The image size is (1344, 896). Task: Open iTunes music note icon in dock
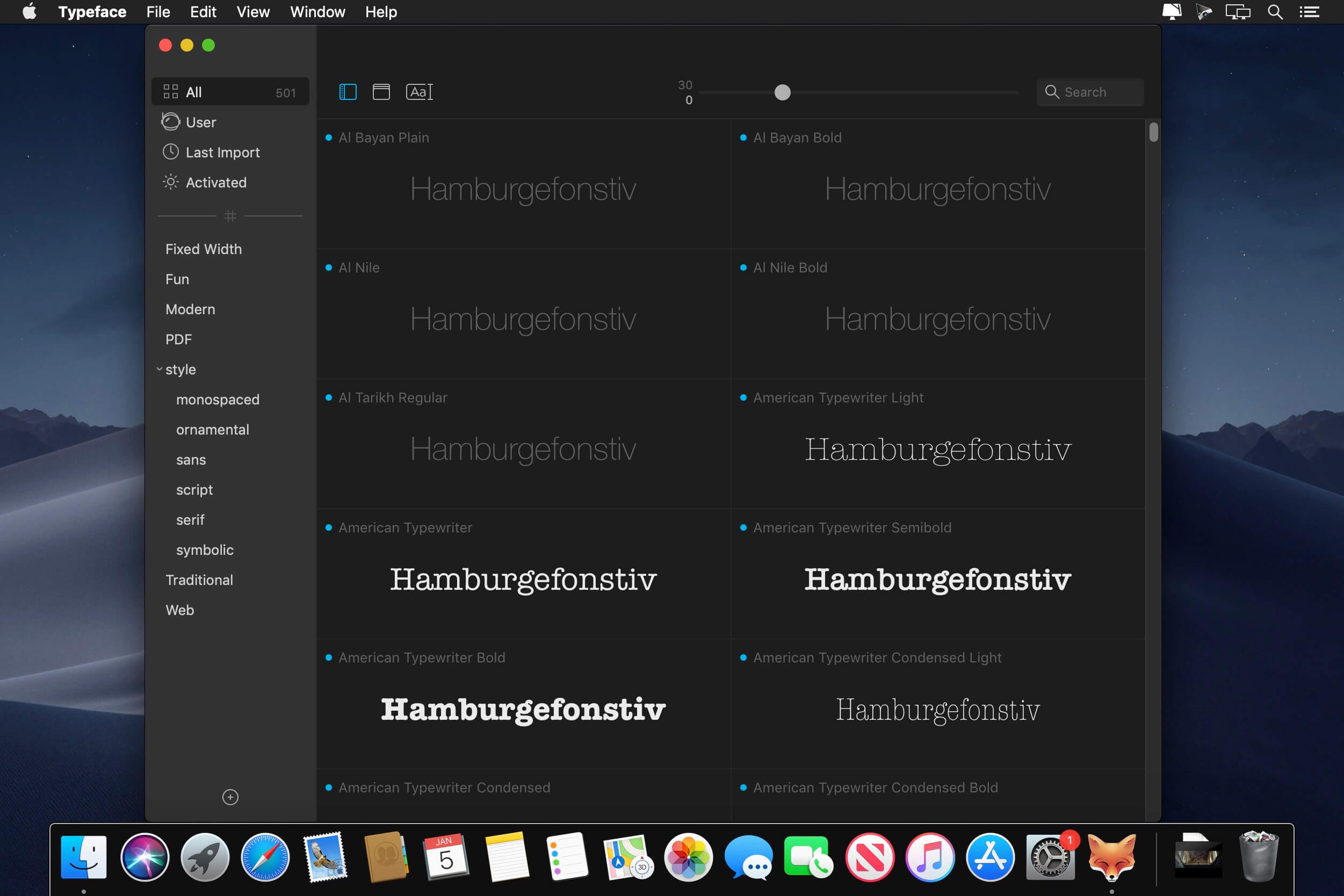pos(930,857)
